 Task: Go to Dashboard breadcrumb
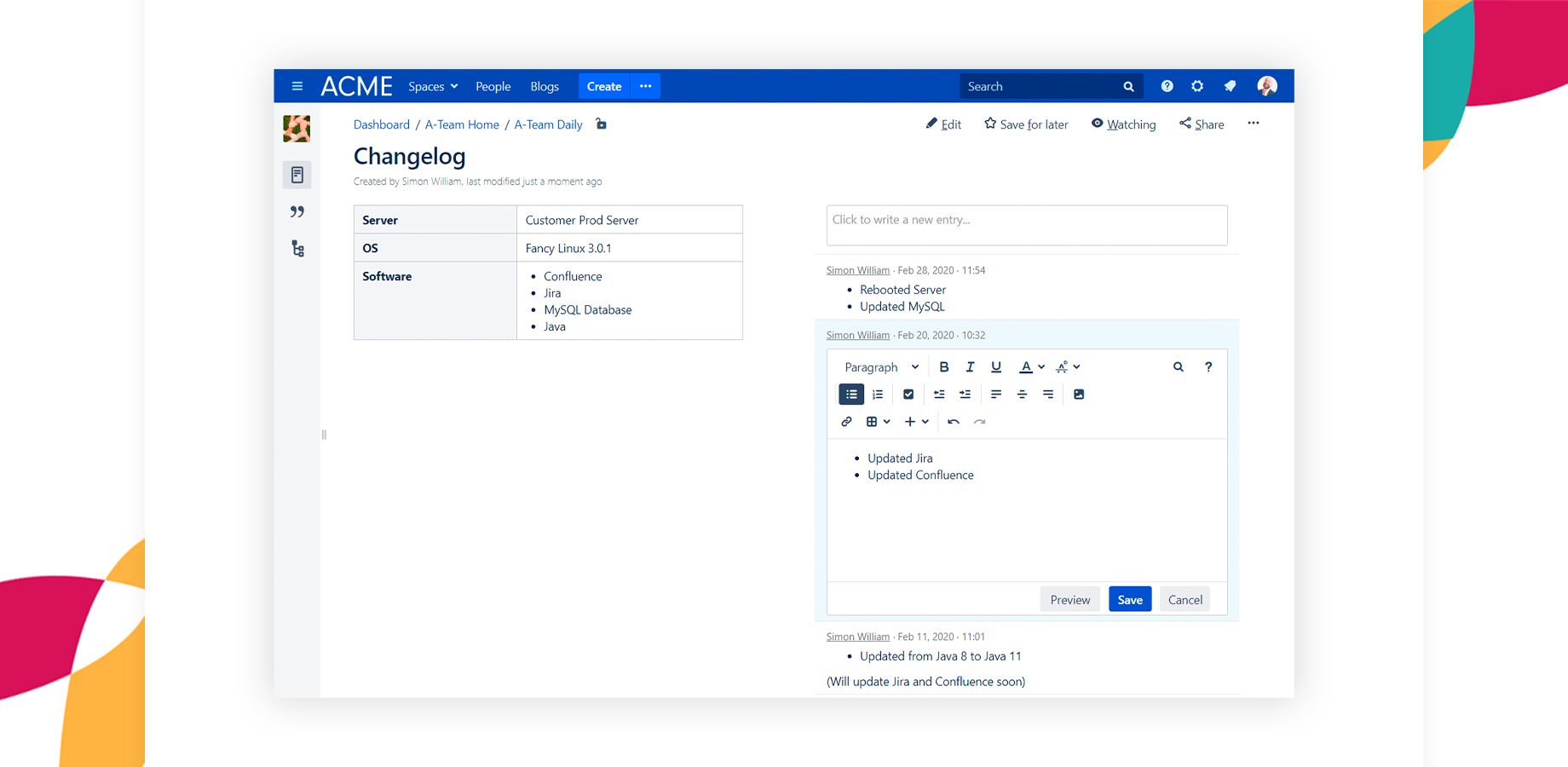click(x=381, y=124)
